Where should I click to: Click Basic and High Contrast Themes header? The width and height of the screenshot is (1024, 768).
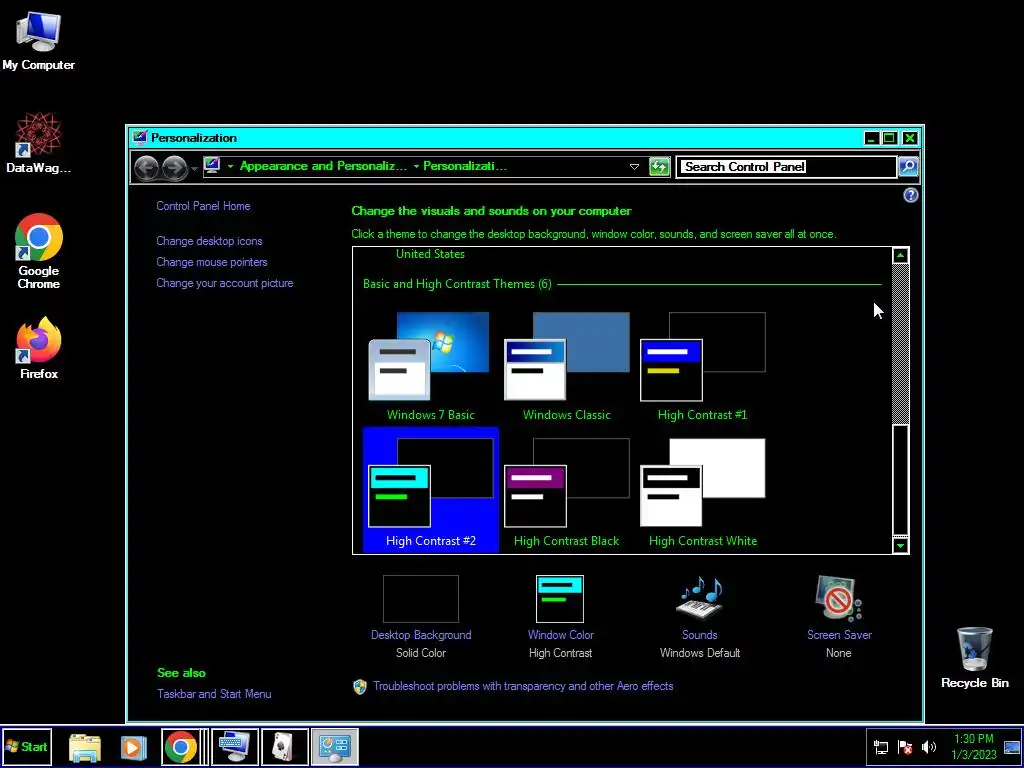457,283
